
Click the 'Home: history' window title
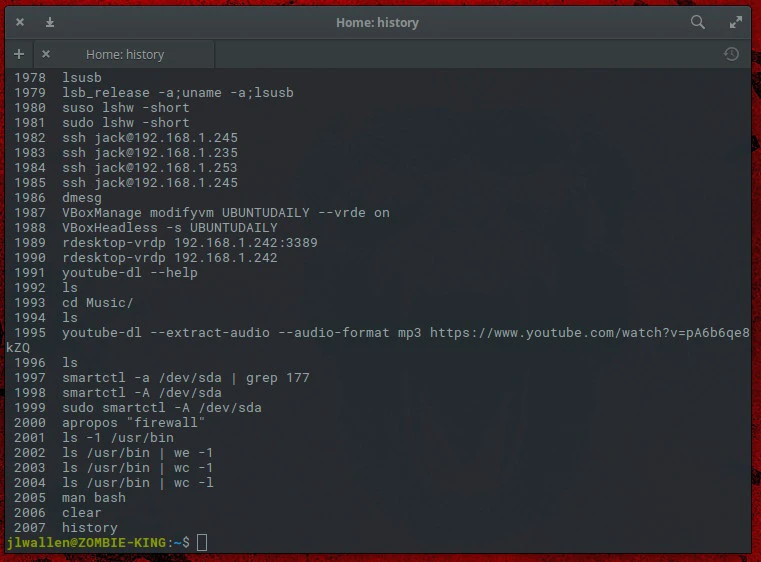[377, 22]
